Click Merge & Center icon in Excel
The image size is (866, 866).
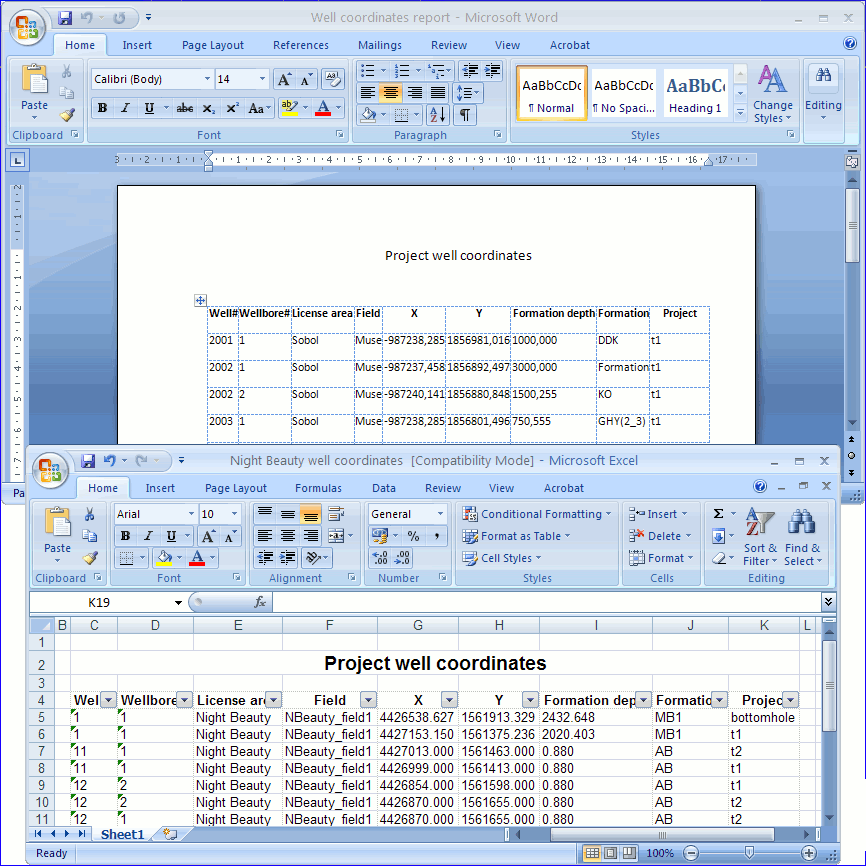pos(336,536)
